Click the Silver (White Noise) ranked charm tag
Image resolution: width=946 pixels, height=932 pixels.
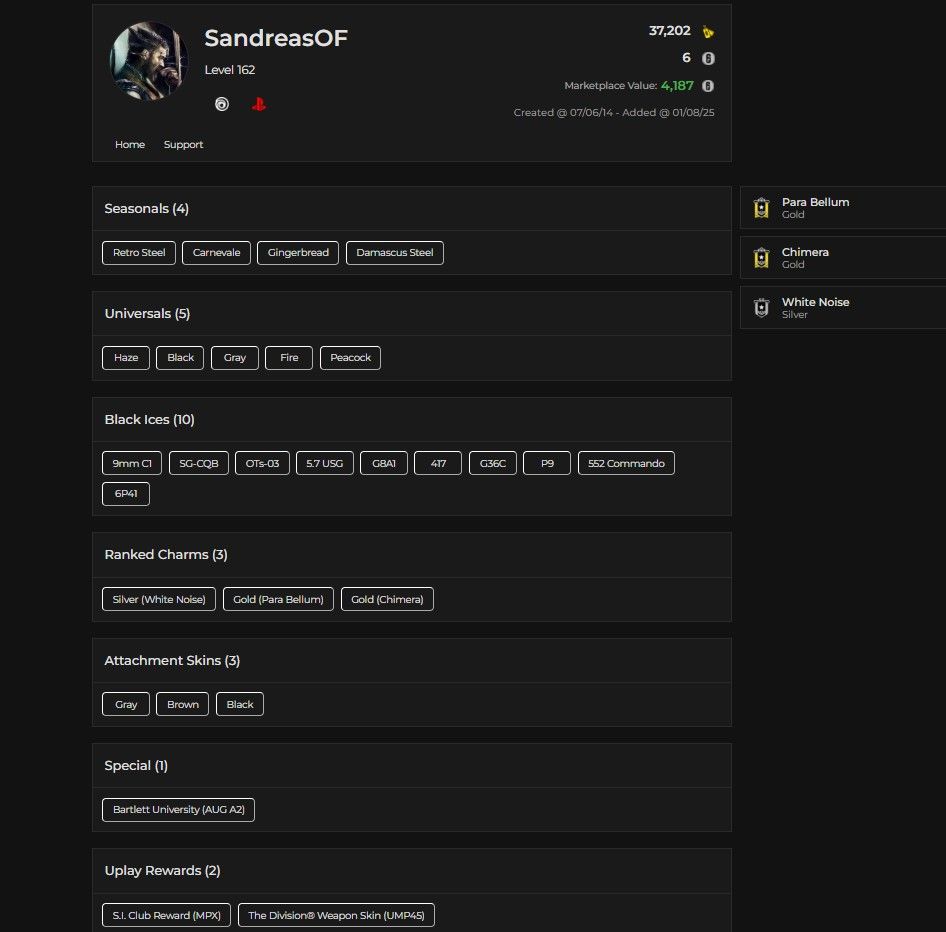pyautogui.click(x=159, y=599)
